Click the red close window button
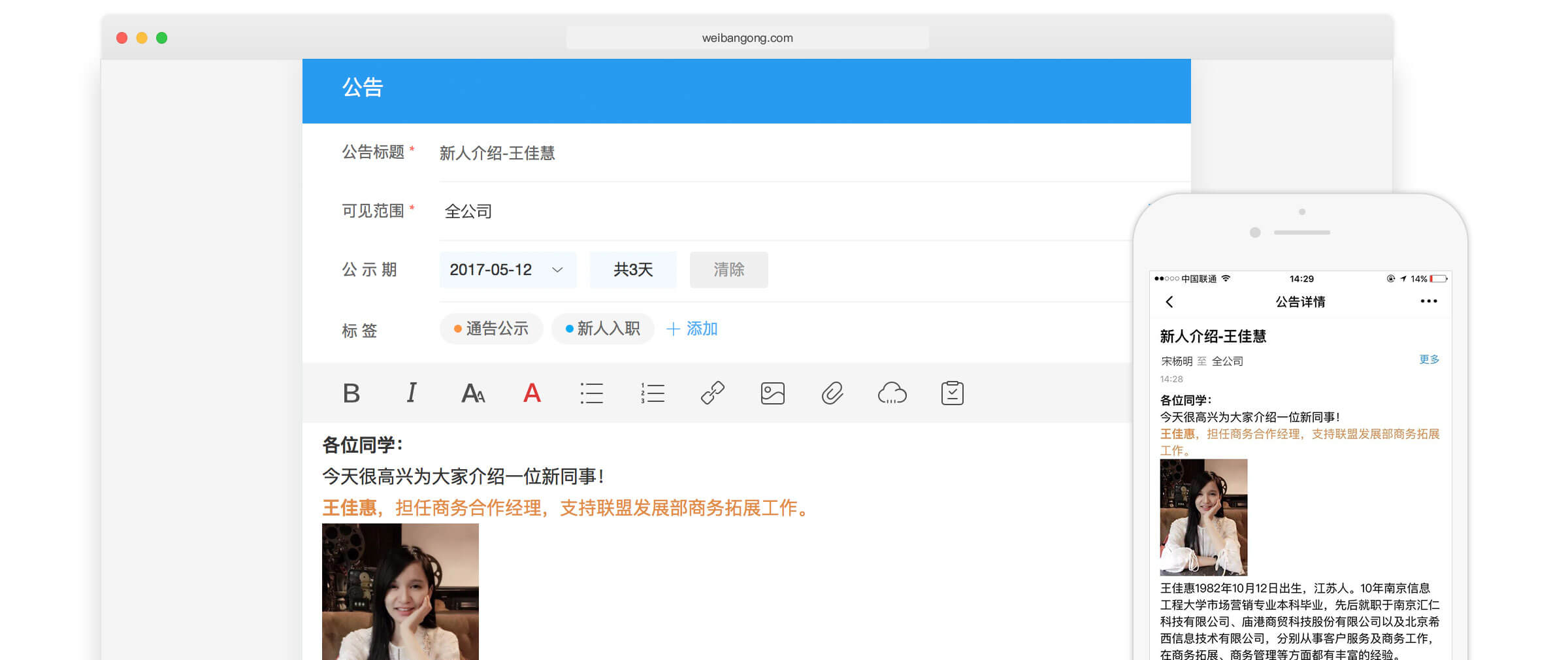Screen dimensions: 1568x660 pos(122,38)
